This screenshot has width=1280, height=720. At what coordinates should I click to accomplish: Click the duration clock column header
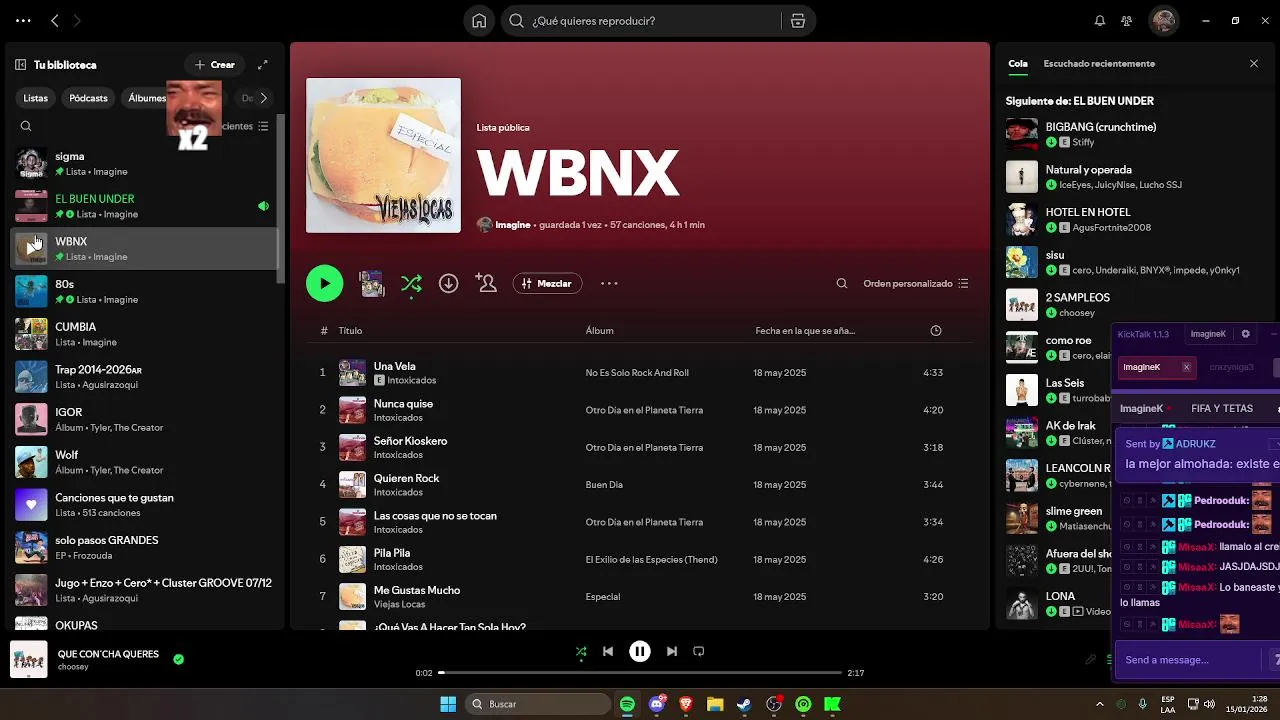click(x=936, y=331)
